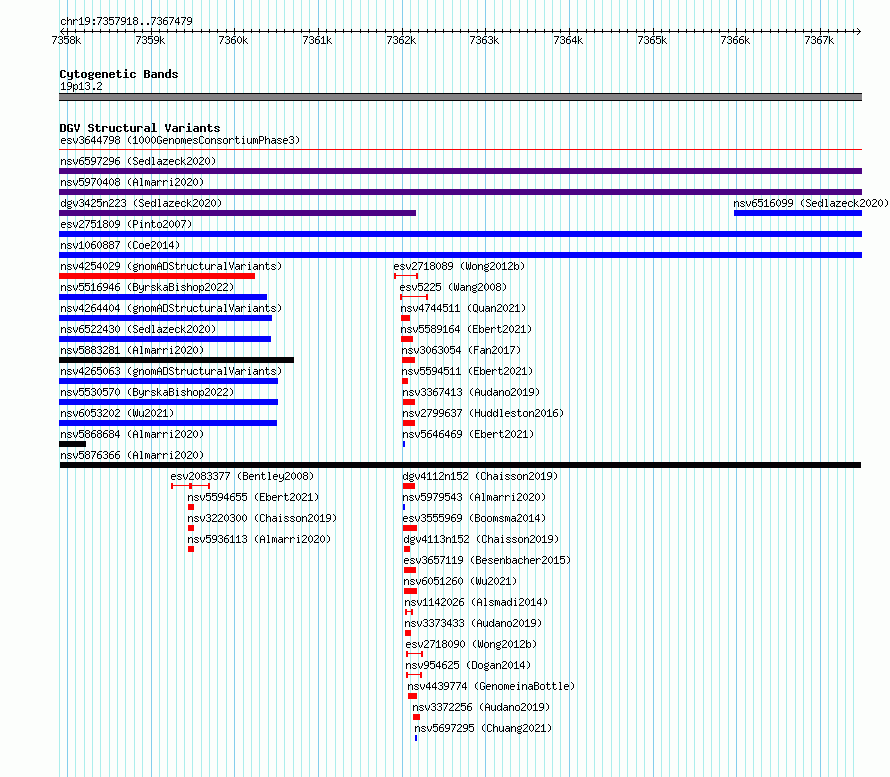Image resolution: width=890 pixels, height=777 pixels.
Task: Select nsv5868684 (Almarri2020) label
Action: click(132, 434)
